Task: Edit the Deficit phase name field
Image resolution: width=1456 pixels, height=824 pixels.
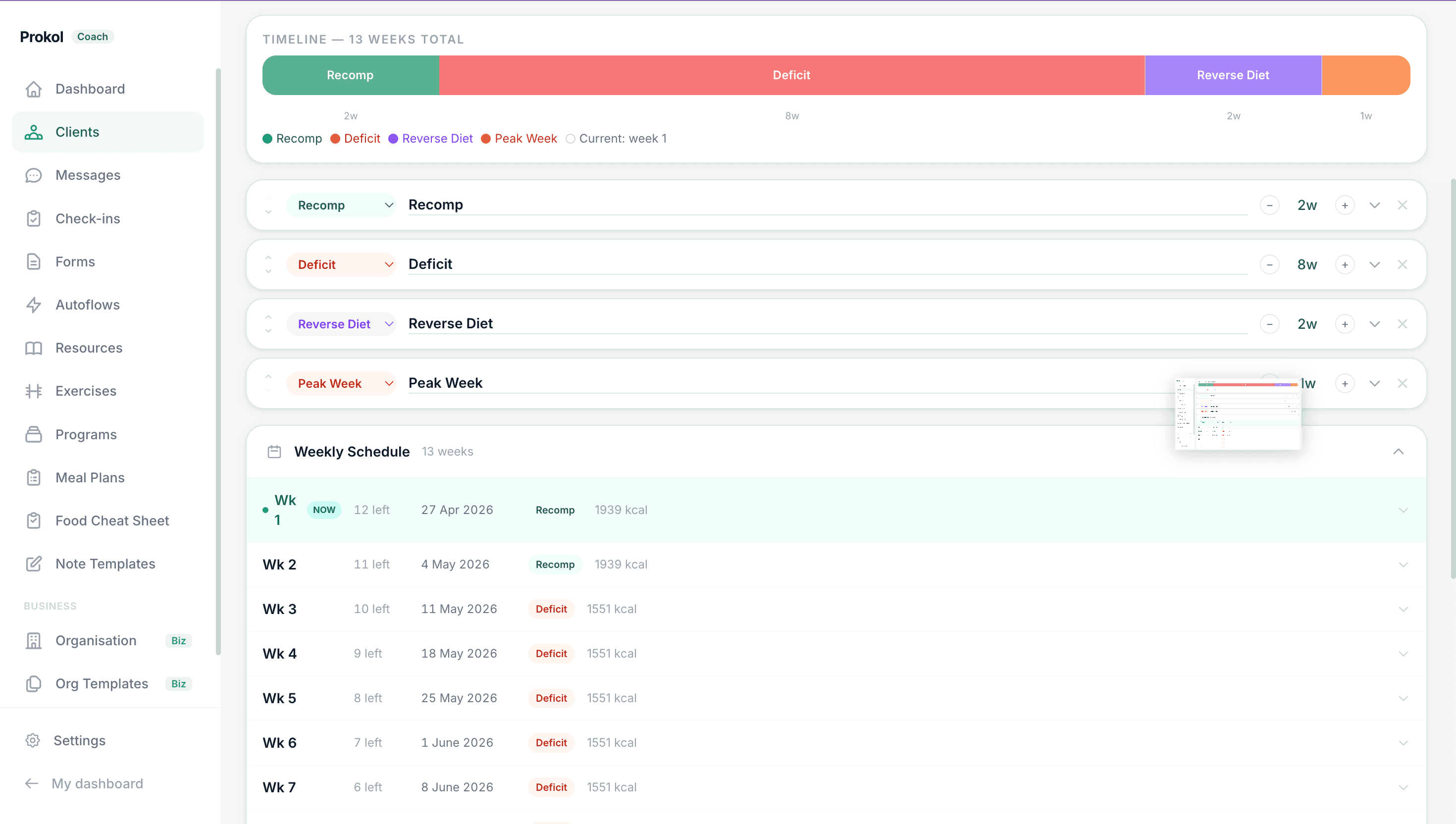Action: [x=828, y=264]
